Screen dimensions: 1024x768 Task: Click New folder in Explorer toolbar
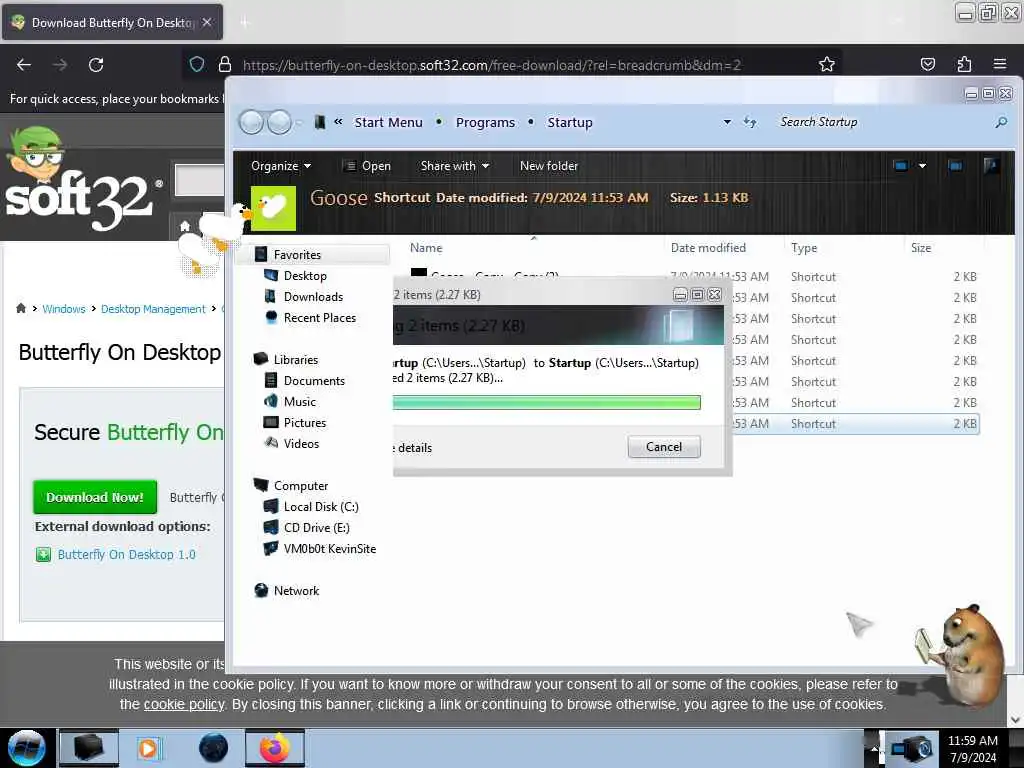tap(549, 166)
